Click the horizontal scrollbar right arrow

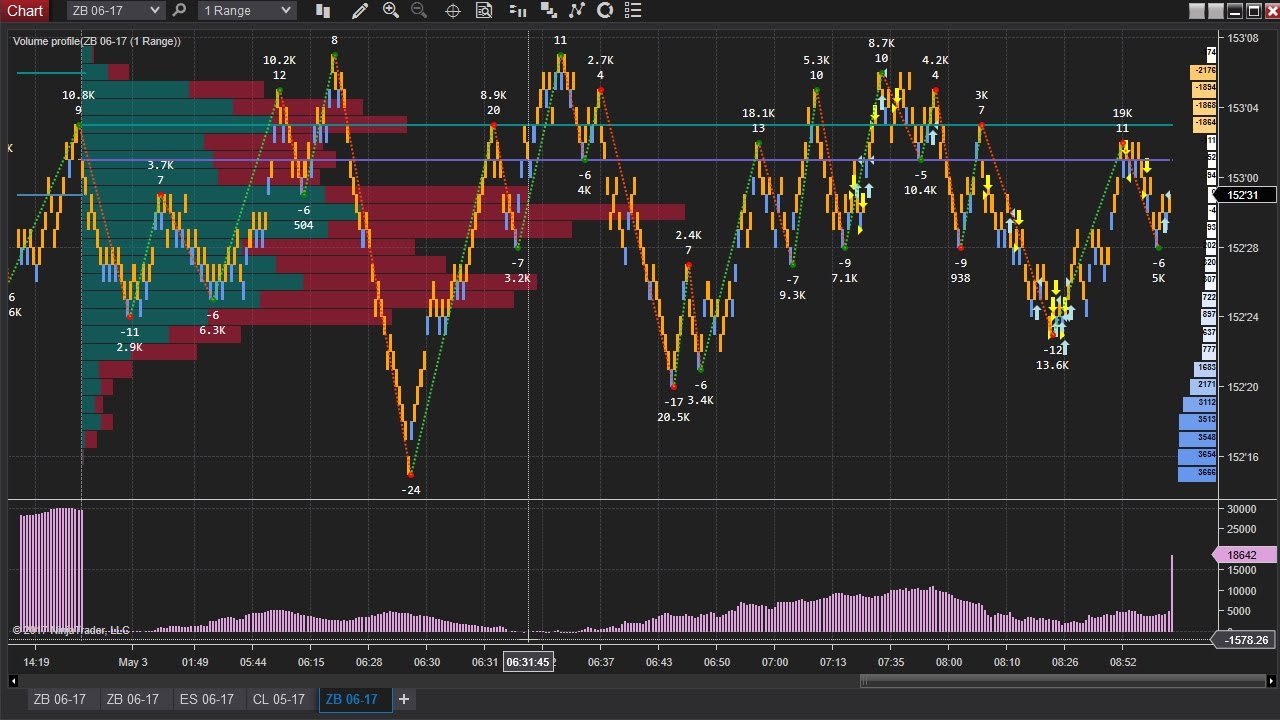1270,682
